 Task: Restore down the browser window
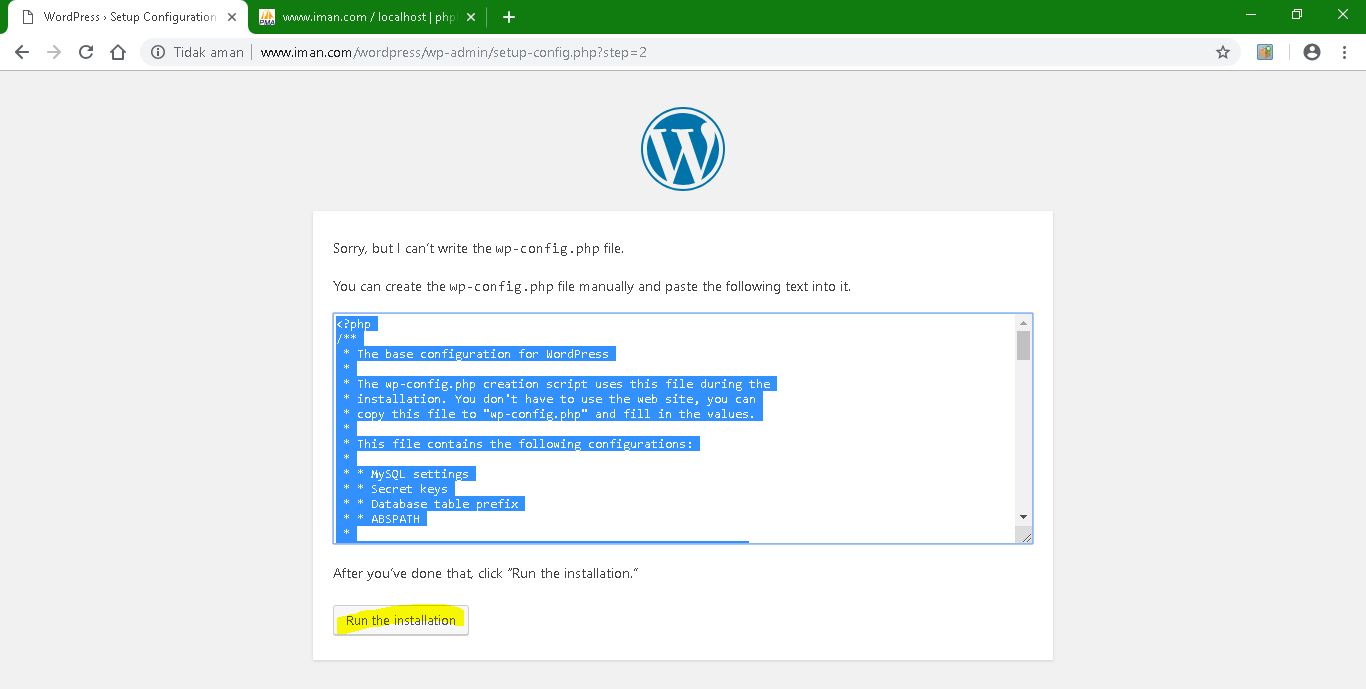point(1297,14)
